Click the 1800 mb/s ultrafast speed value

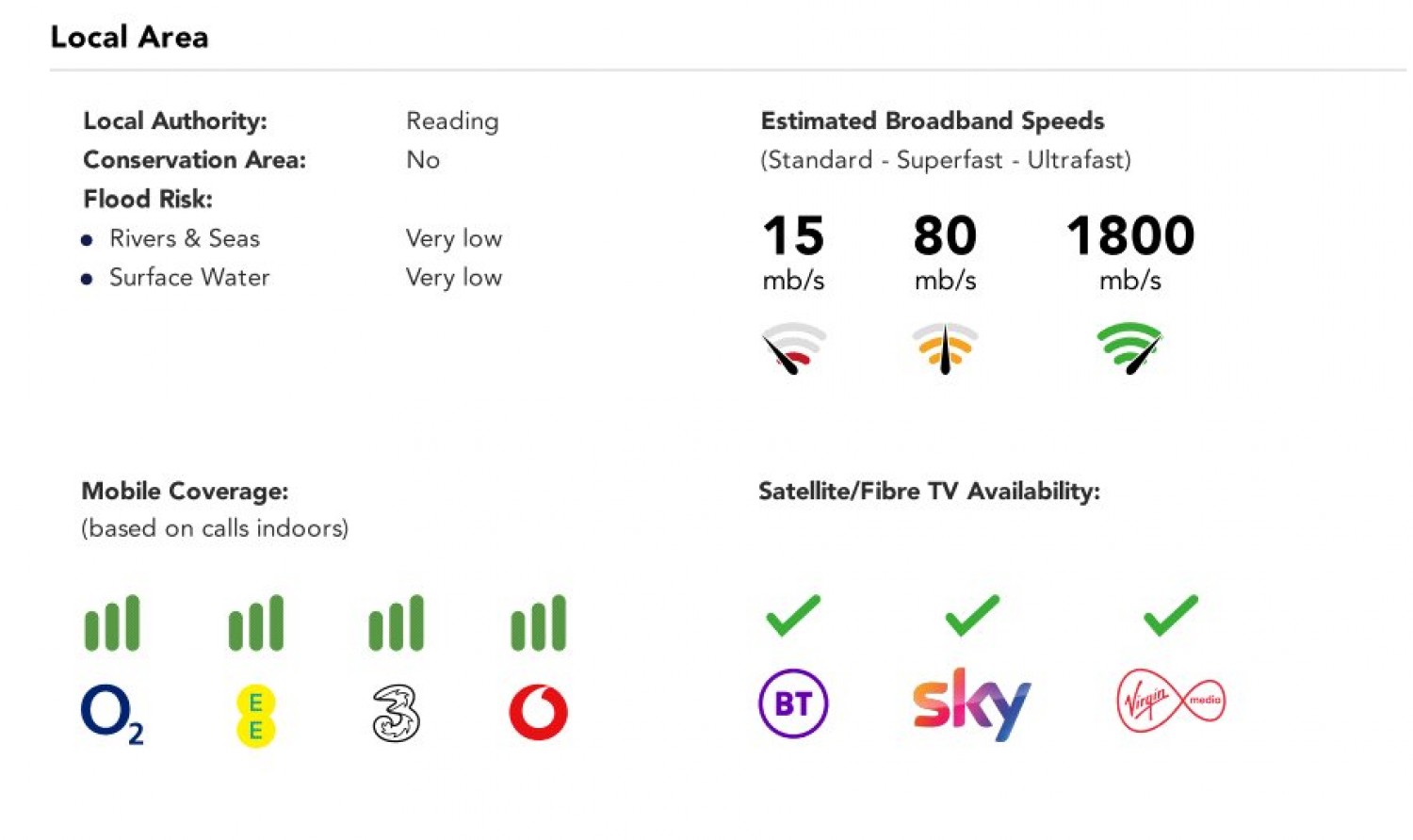pos(1129,235)
